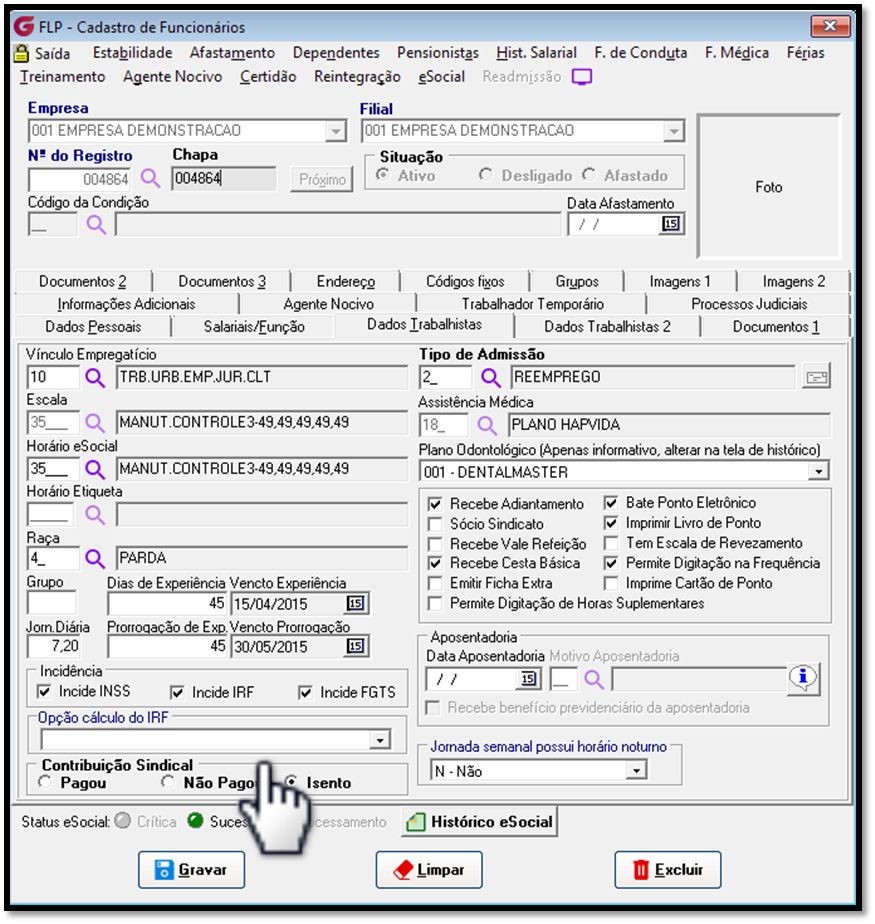Click the Excluir button
This screenshot has width=875, height=924.
(x=668, y=869)
